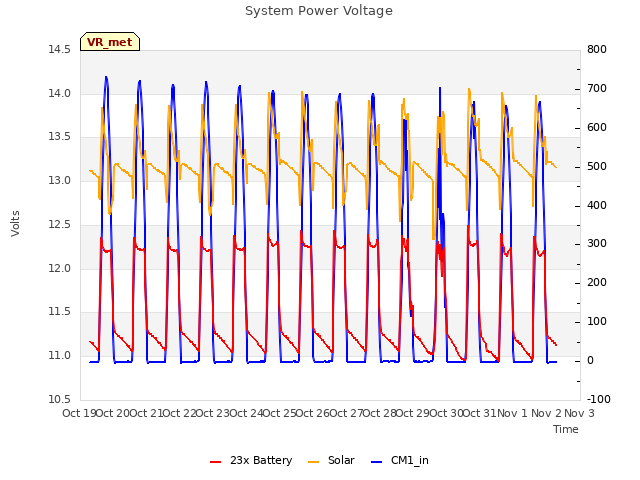Viewport: 640px width, 480px height.
Task: Click the orange Solar legend swatch
Action: (x=313, y=462)
